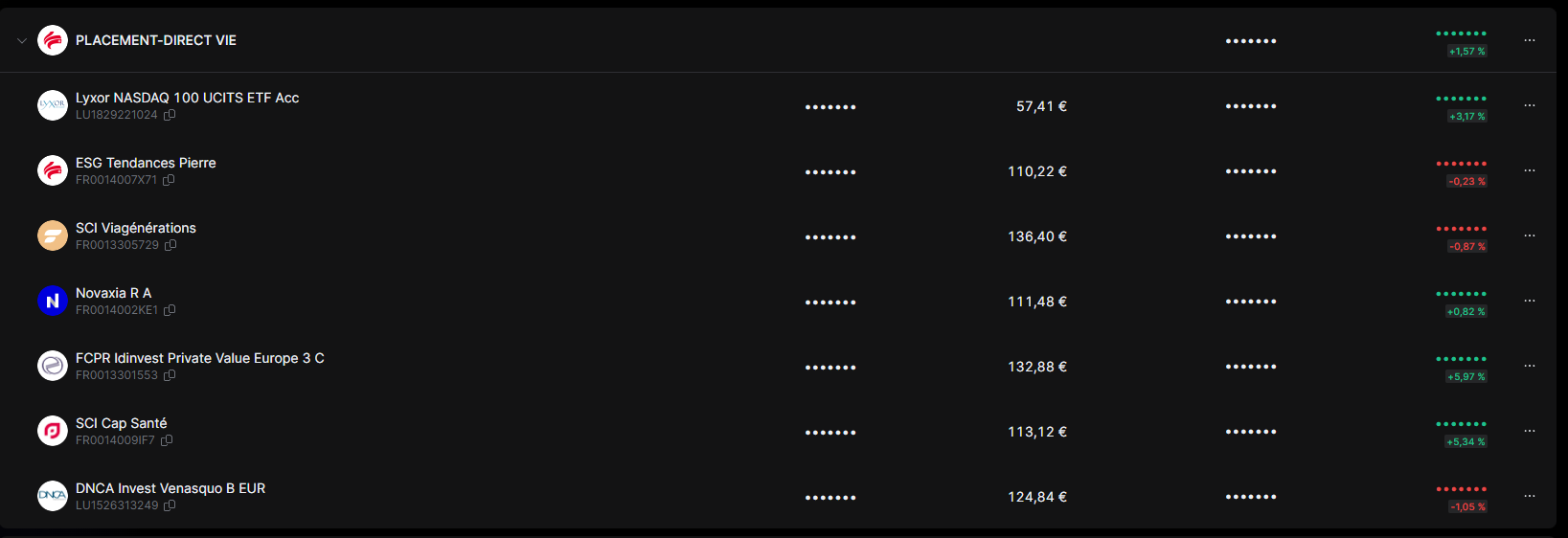Screen dimensions: 1568x538
Task: Copy the Lyxor NASDAQ 100 ISIN code
Action: point(170,115)
